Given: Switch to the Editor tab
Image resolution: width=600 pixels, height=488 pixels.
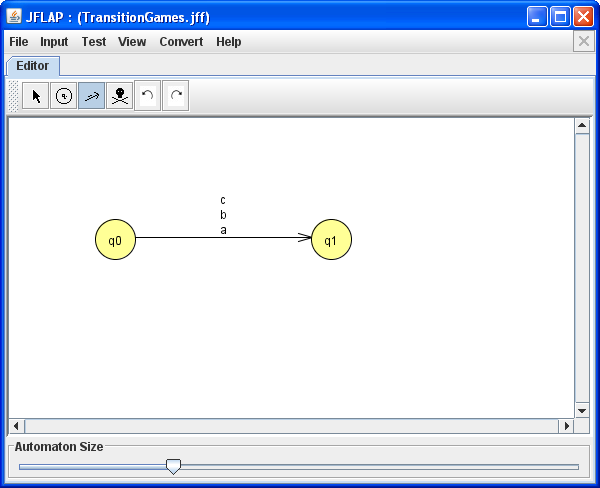Looking at the screenshot, I should (x=33, y=66).
